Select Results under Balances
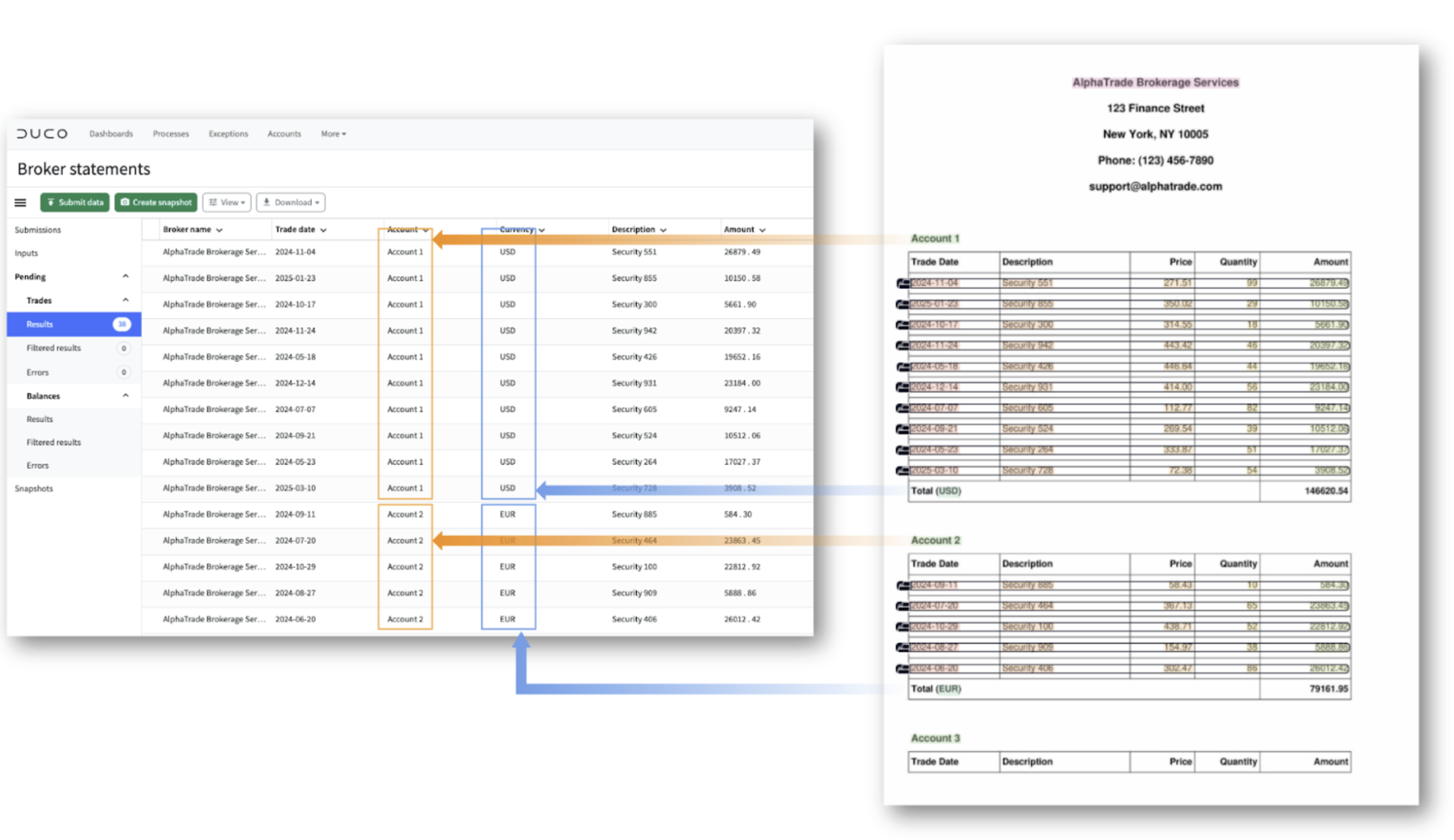The height and width of the screenshot is (840, 1454). 39,419
